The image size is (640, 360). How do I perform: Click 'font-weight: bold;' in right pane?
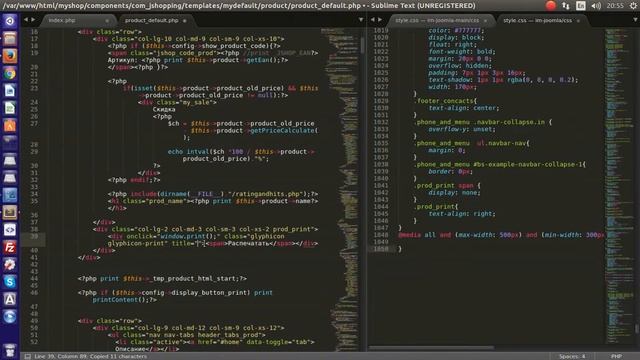point(462,51)
